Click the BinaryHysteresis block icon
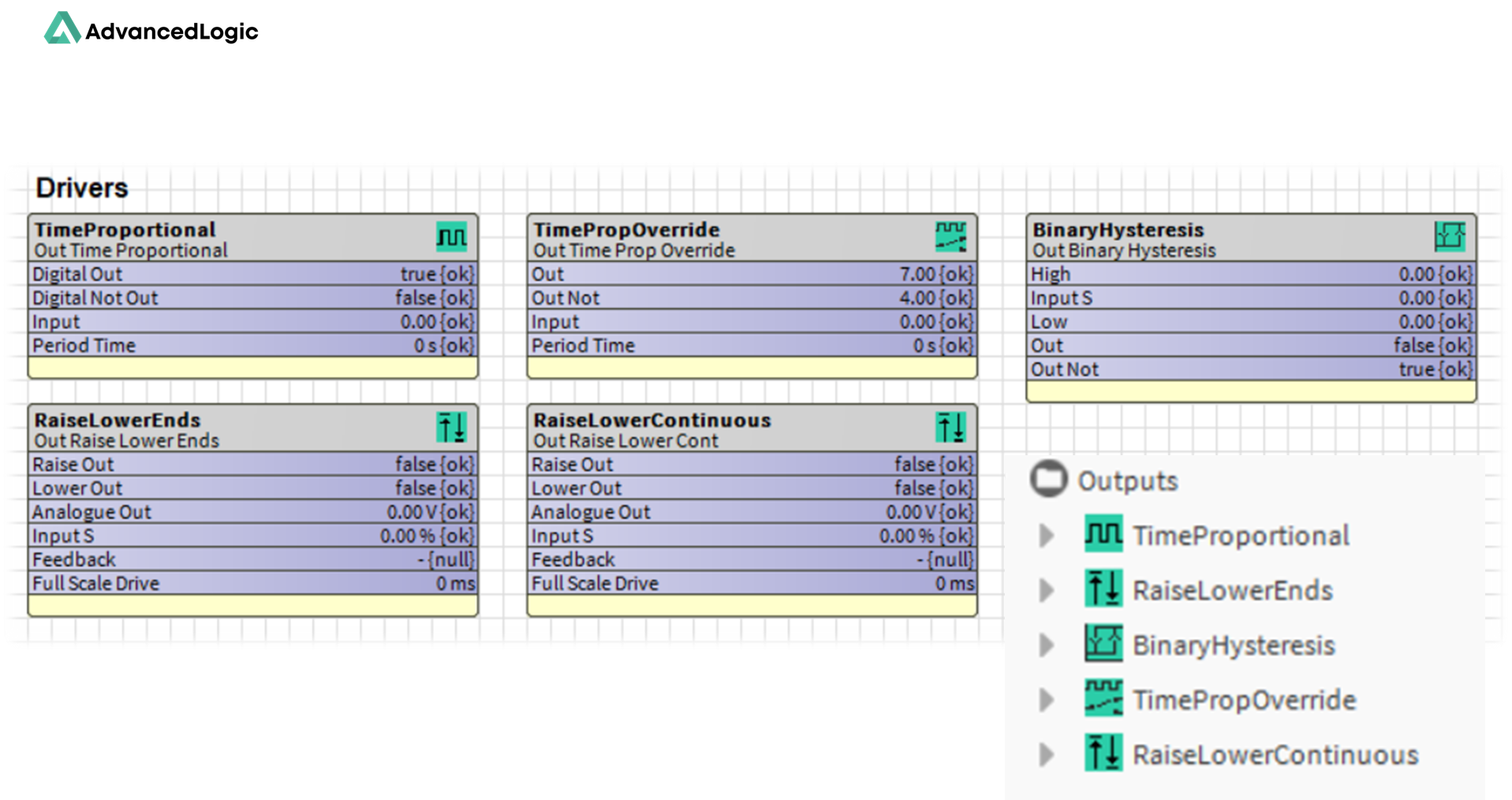The image size is (1512, 800). [1449, 237]
